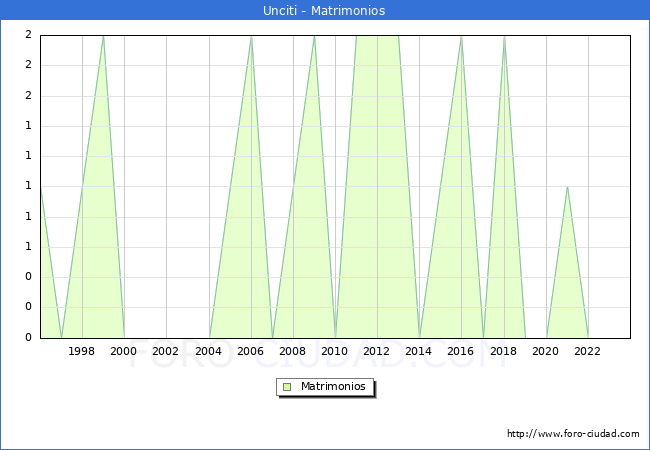Click the chart title 'Unciti - Matrimonios'
This screenshot has width=650, height=450.
click(x=324, y=10)
